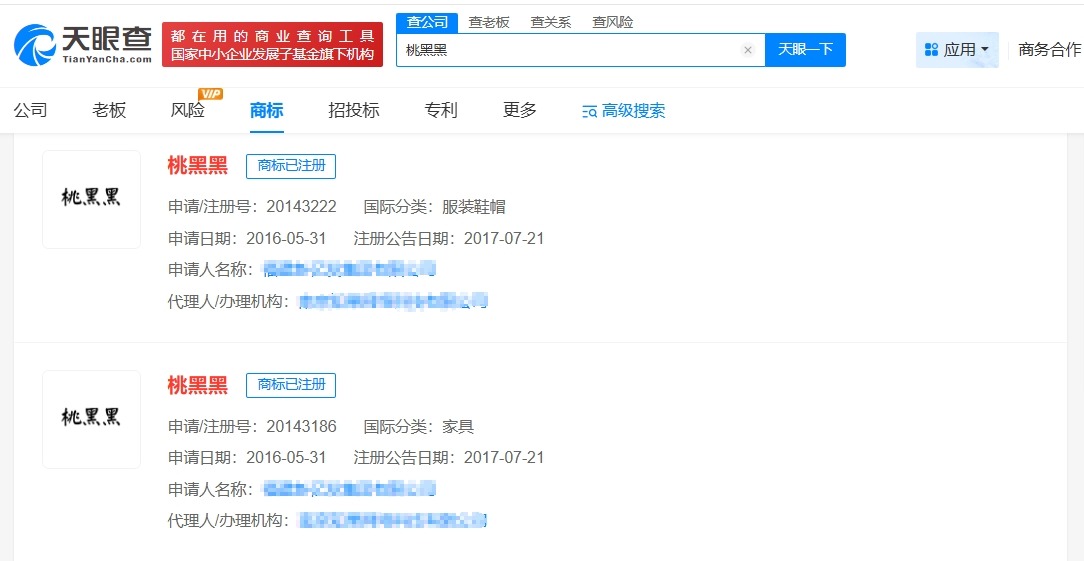
Task: Click the apps grid icon
Action: point(931,50)
